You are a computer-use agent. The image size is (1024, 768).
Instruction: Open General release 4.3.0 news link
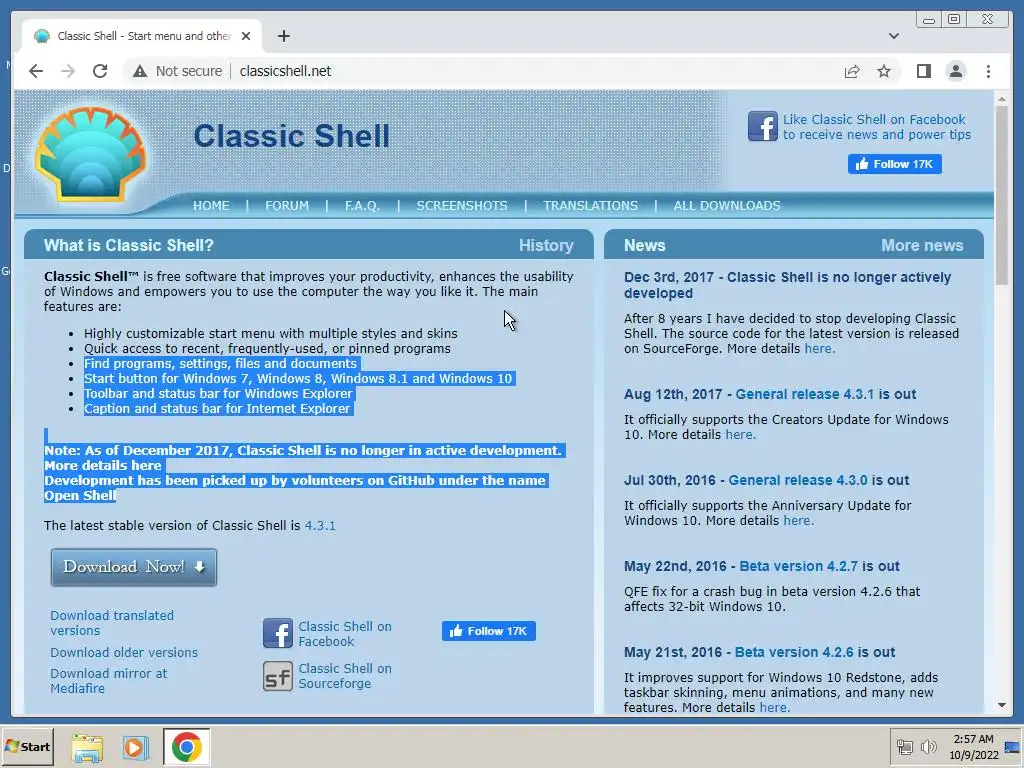(x=798, y=480)
